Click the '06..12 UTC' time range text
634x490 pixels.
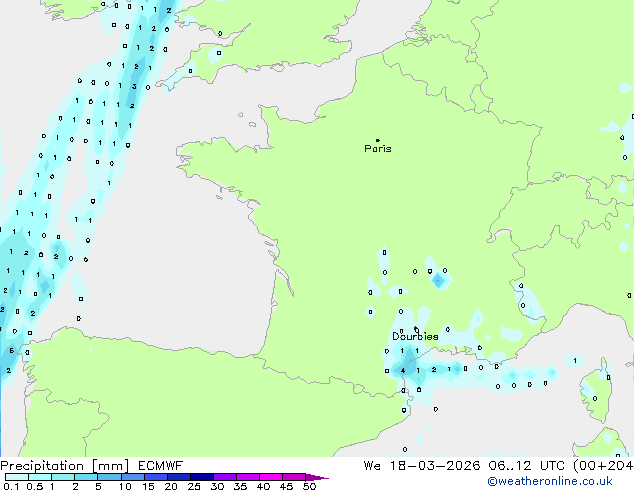tap(526, 466)
